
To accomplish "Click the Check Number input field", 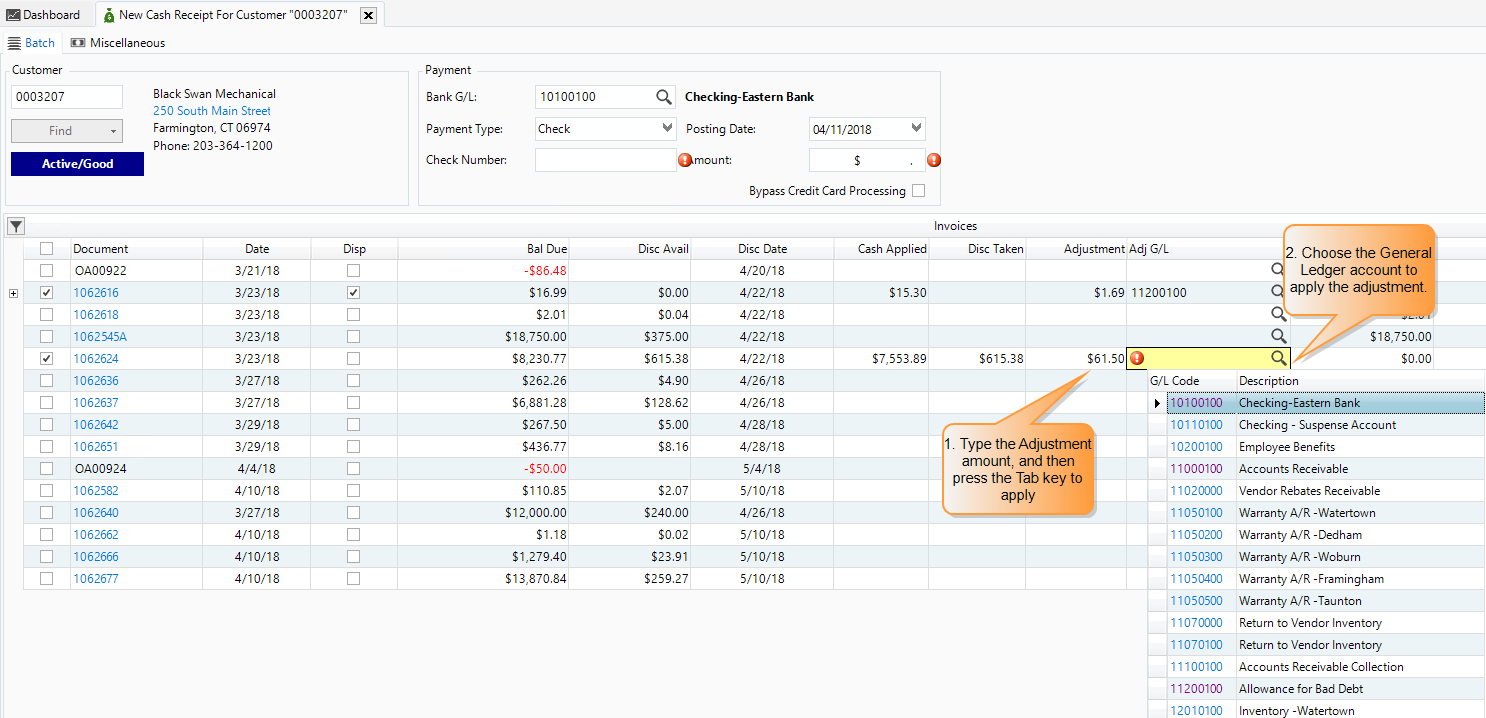I will [605, 160].
